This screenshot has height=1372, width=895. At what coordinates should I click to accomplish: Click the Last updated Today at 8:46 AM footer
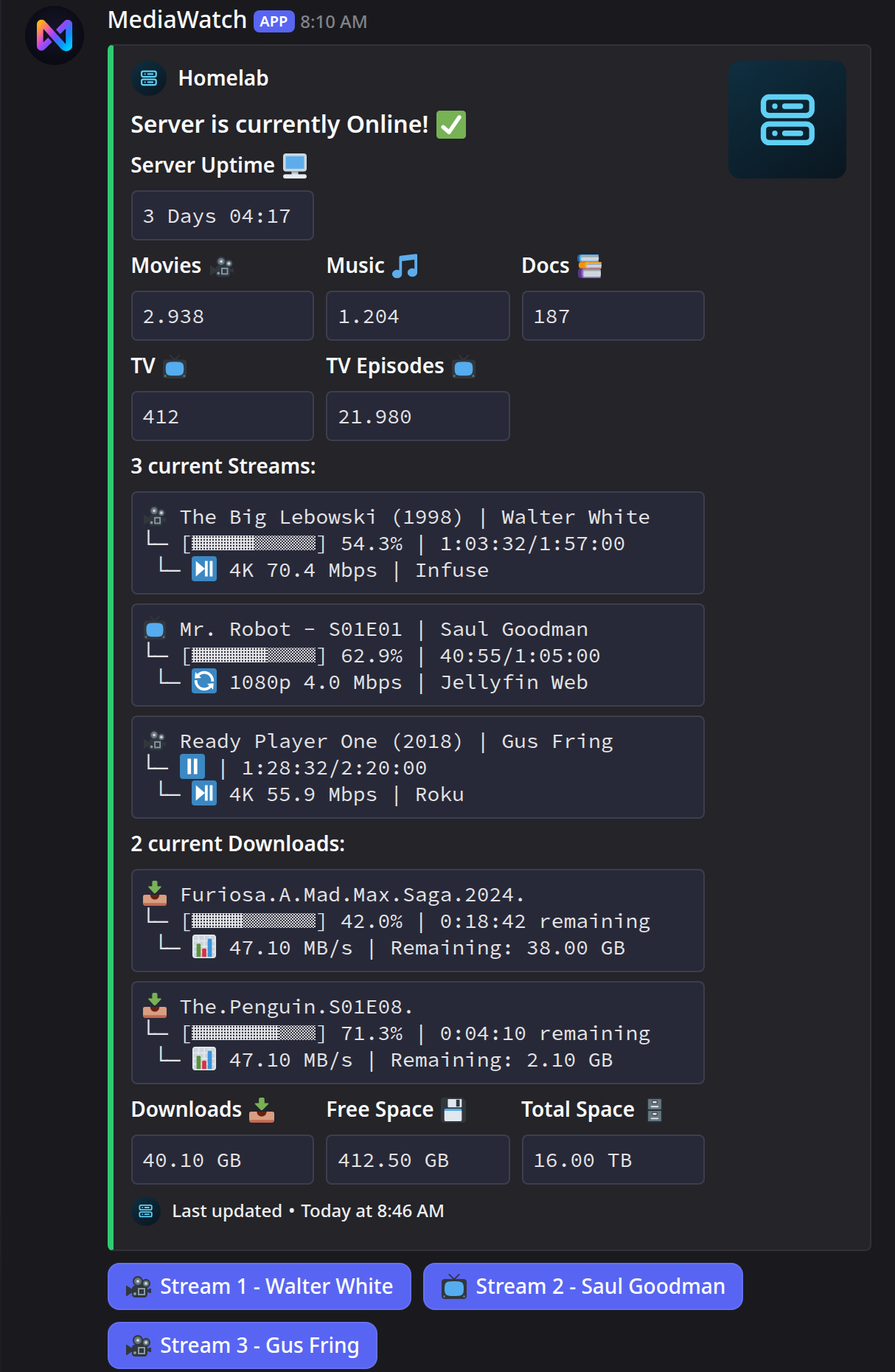[308, 1211]
